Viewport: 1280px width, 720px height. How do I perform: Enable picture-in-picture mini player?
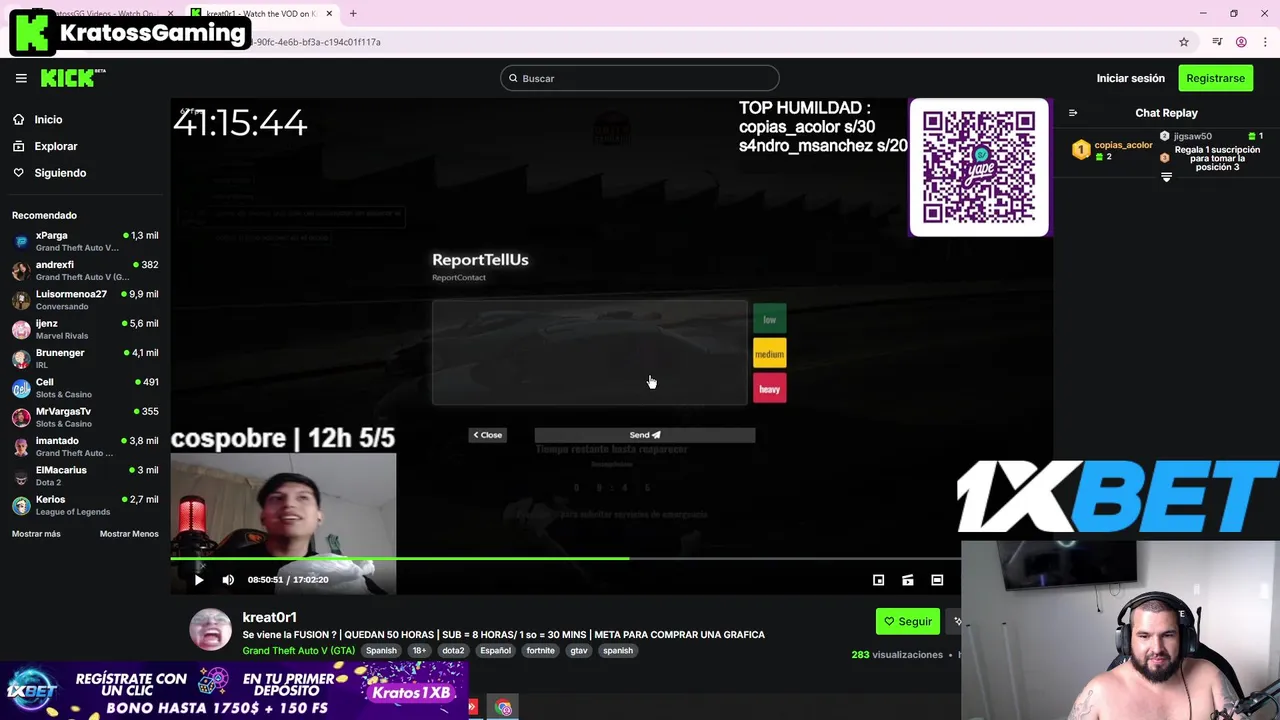(x=878, y=580)
